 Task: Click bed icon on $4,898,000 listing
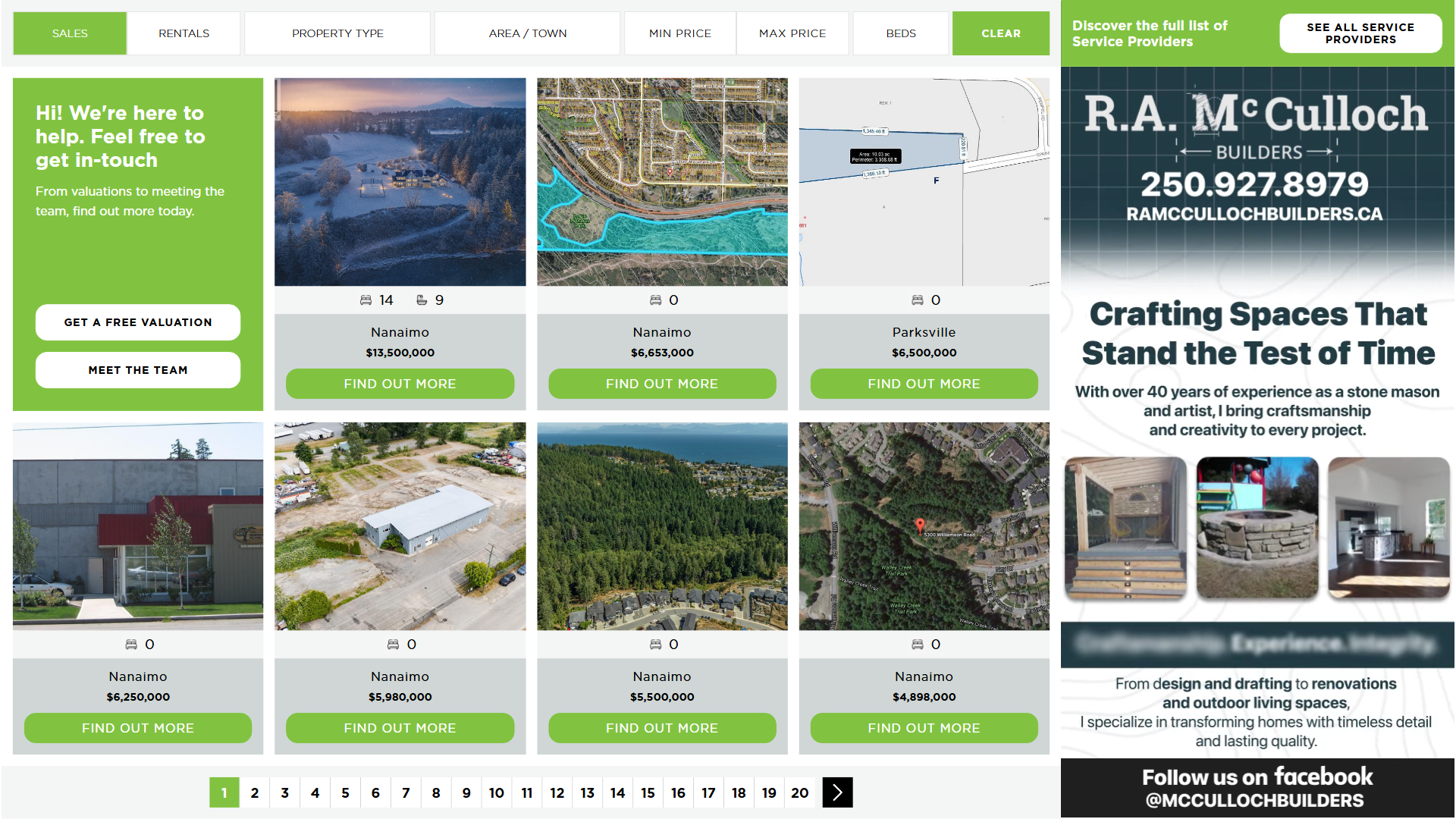pyautogui.click(x=917, y=645)
